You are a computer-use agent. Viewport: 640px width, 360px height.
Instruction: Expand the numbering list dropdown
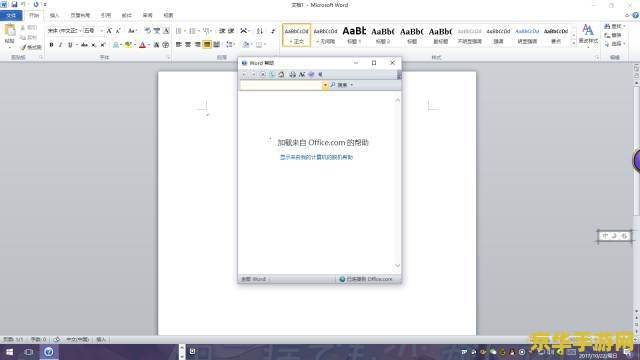(x=199, y=31)
